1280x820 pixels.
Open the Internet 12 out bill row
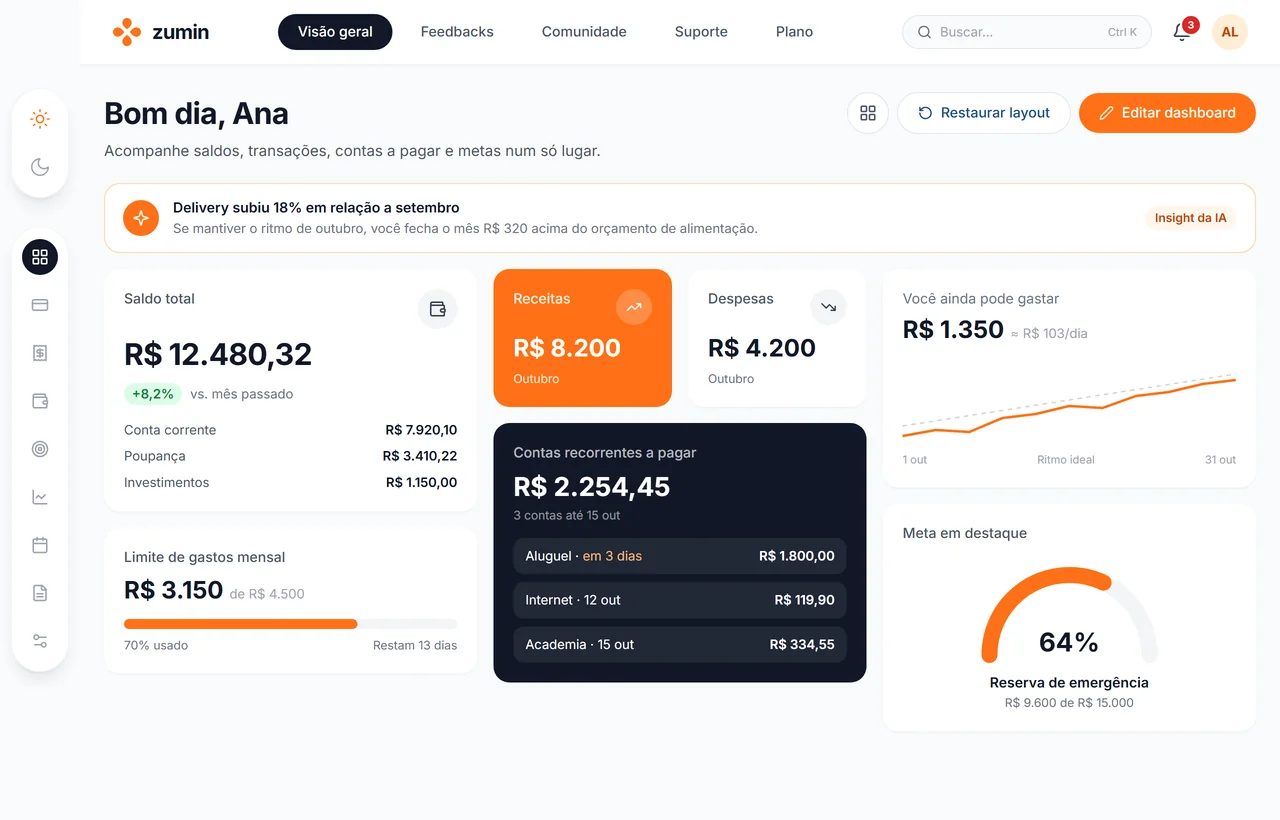click(x=680, y=600)
